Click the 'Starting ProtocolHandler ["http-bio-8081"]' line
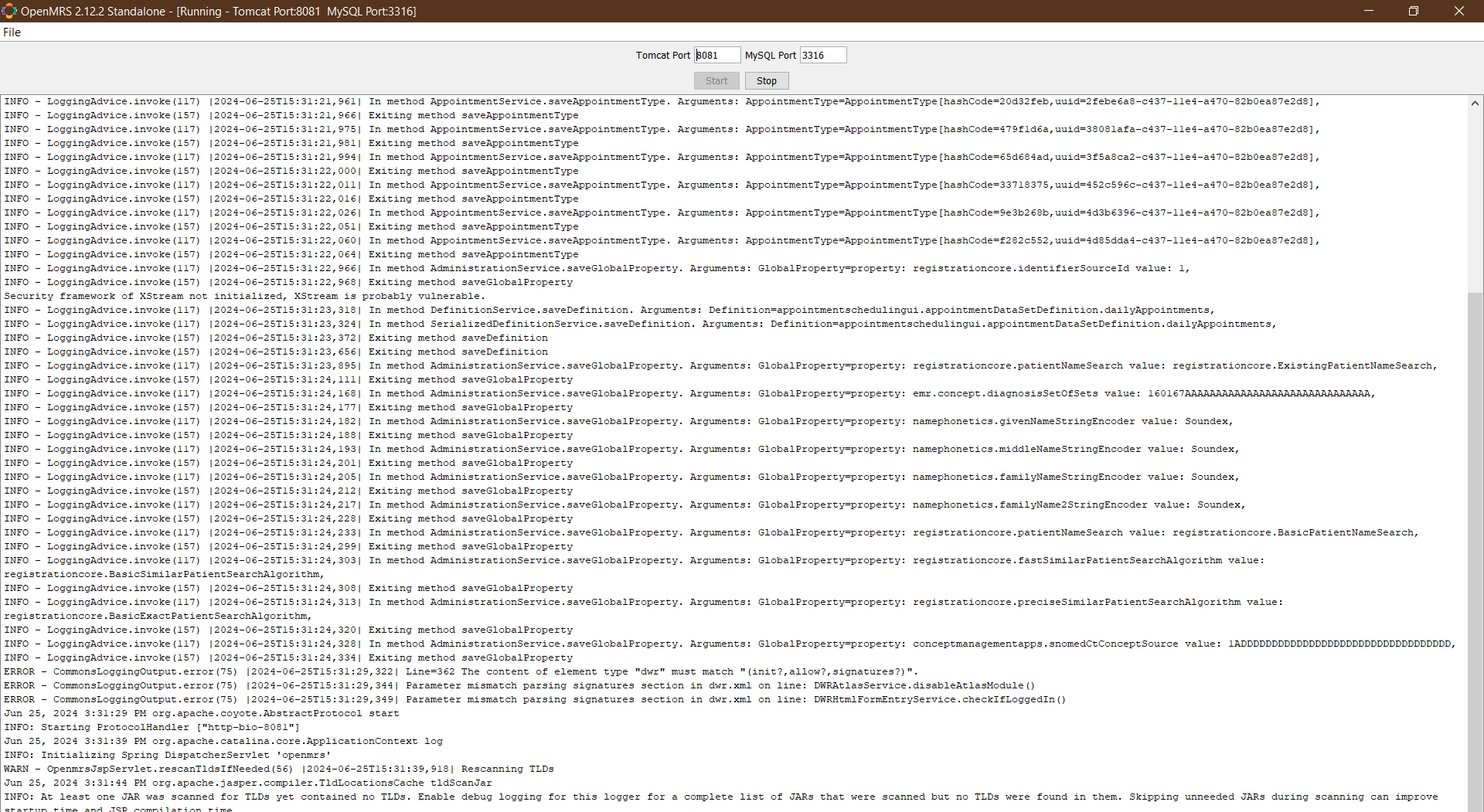1484x812 pixels. coord(151,728)
